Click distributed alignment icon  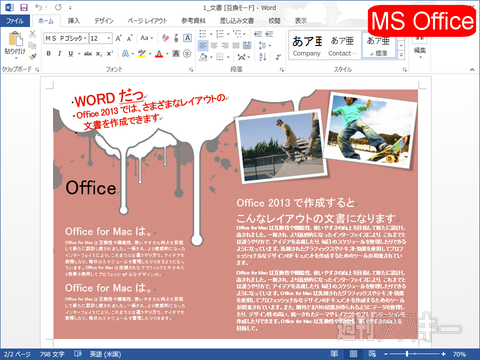(x=247, y=45)
